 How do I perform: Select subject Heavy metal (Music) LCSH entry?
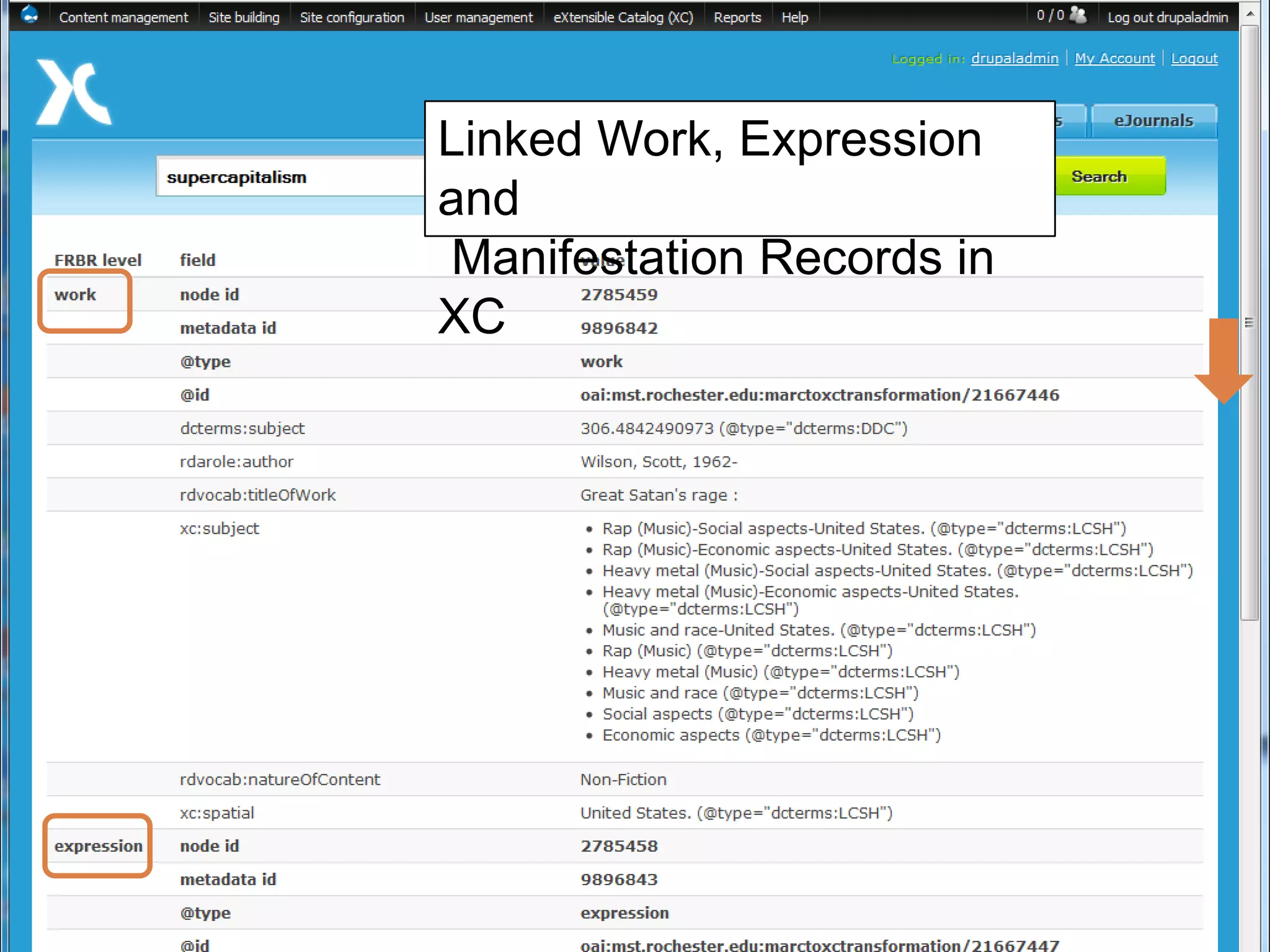coord(781,672)
